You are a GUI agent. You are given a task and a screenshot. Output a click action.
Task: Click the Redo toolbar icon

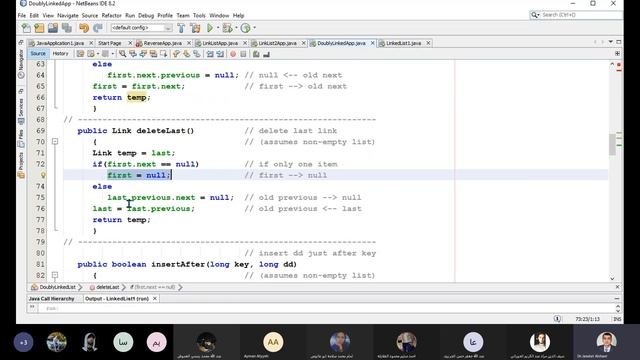tap(98, 28)
